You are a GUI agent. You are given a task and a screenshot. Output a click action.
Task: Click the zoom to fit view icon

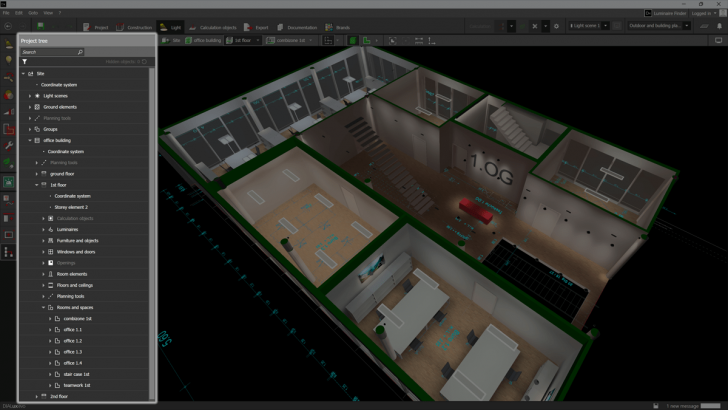tap(392, 40)
